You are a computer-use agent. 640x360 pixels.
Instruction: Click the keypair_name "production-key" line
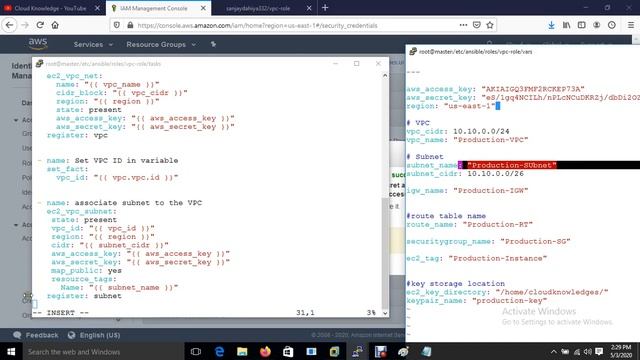[x=476, y=301]
